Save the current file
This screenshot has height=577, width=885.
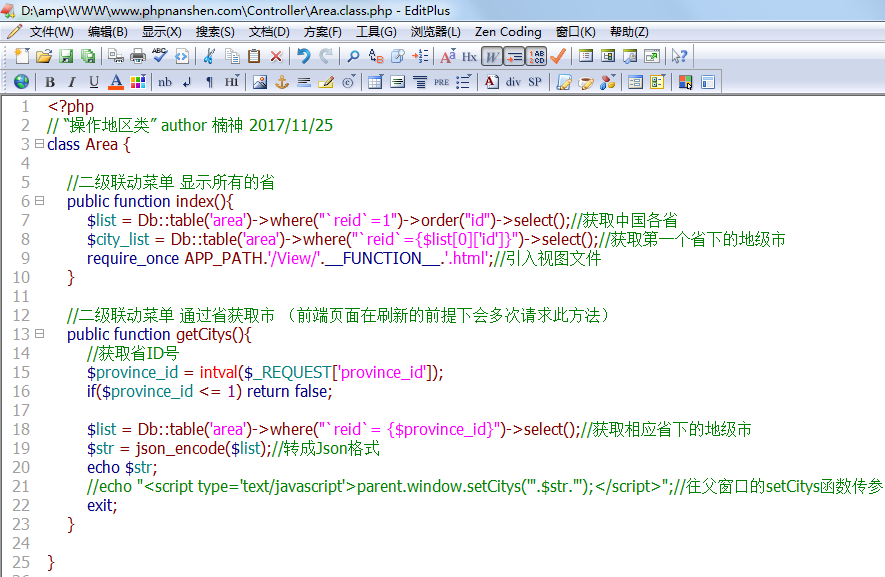[66, 56]
